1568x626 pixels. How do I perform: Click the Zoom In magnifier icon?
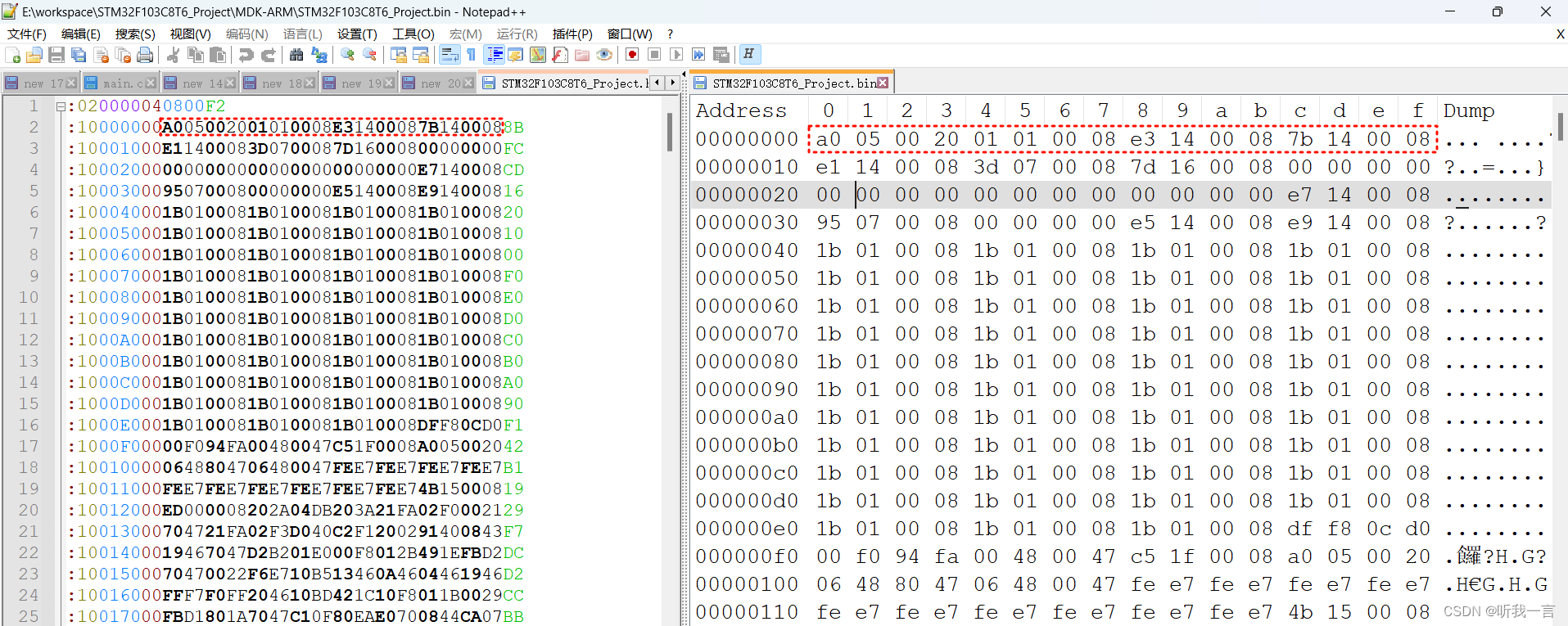pyautogui.click(x=348, y=55)
